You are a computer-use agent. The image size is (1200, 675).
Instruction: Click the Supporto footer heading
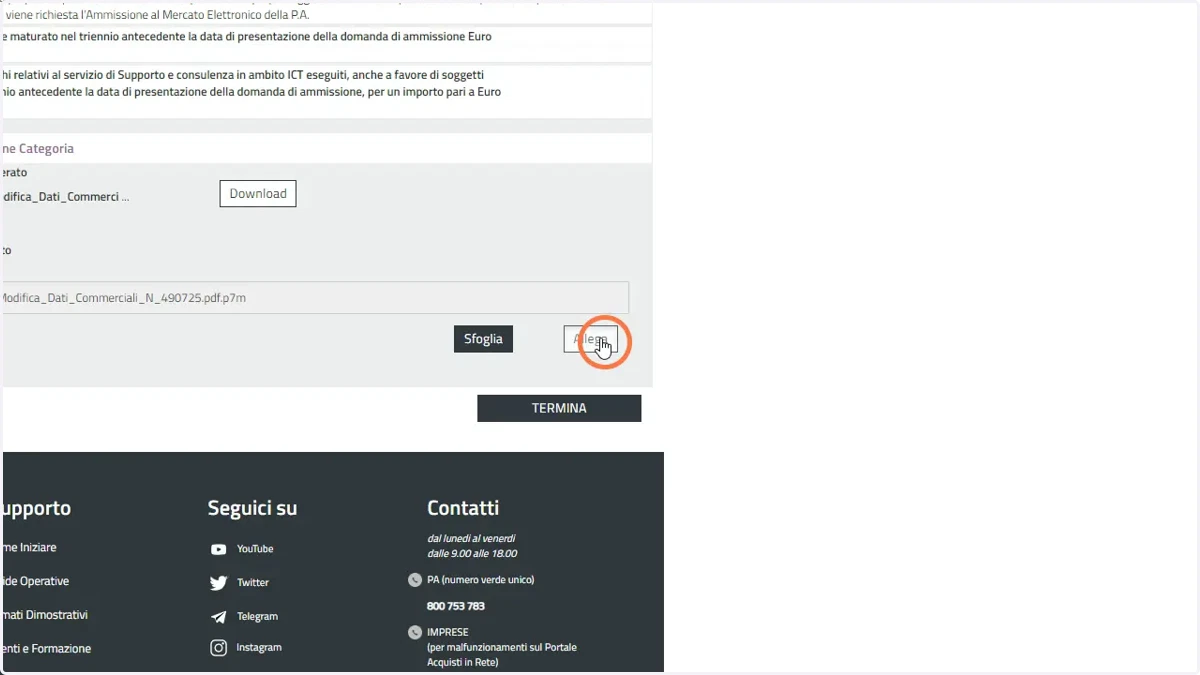tap(36, 508)
